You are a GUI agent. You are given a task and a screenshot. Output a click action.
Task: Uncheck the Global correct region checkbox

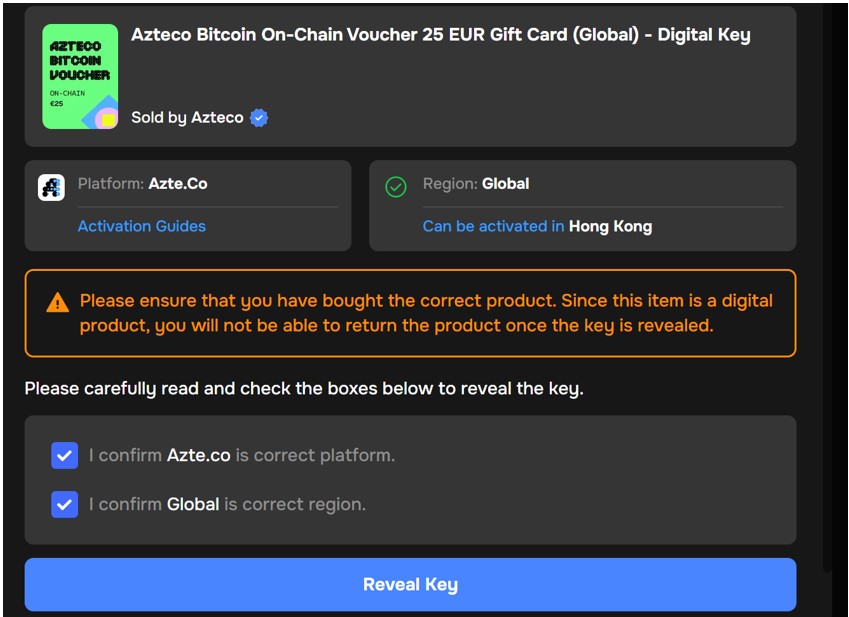[64, 504]
